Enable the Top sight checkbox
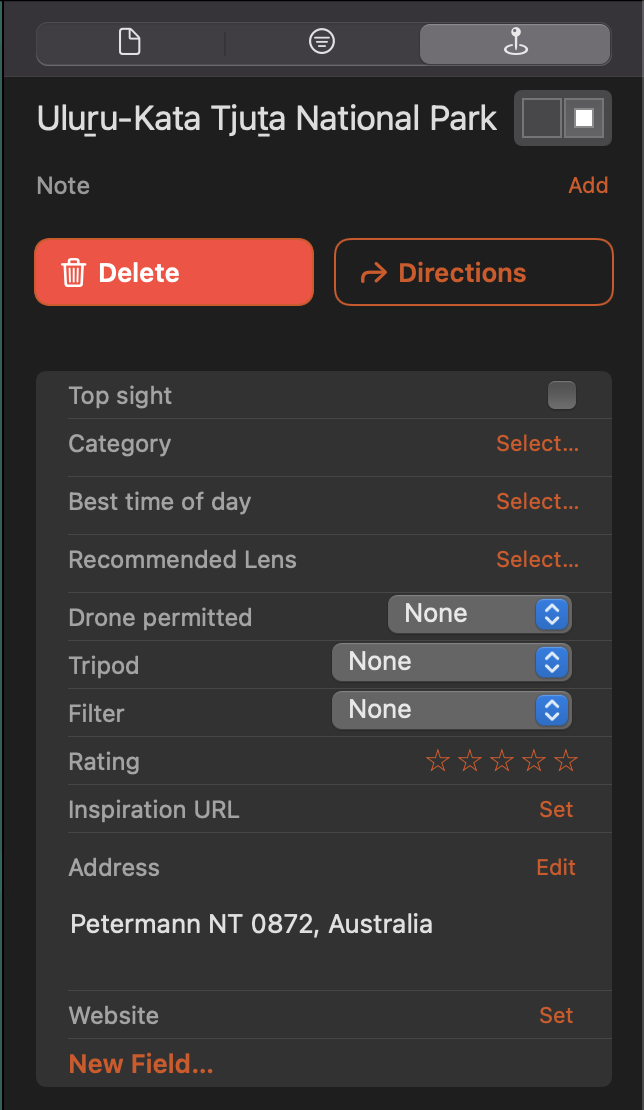 click(x=562, y=395)
